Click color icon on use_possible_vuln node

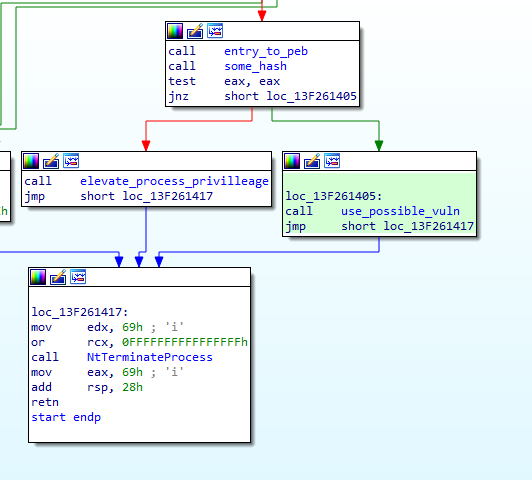[292, 161]
